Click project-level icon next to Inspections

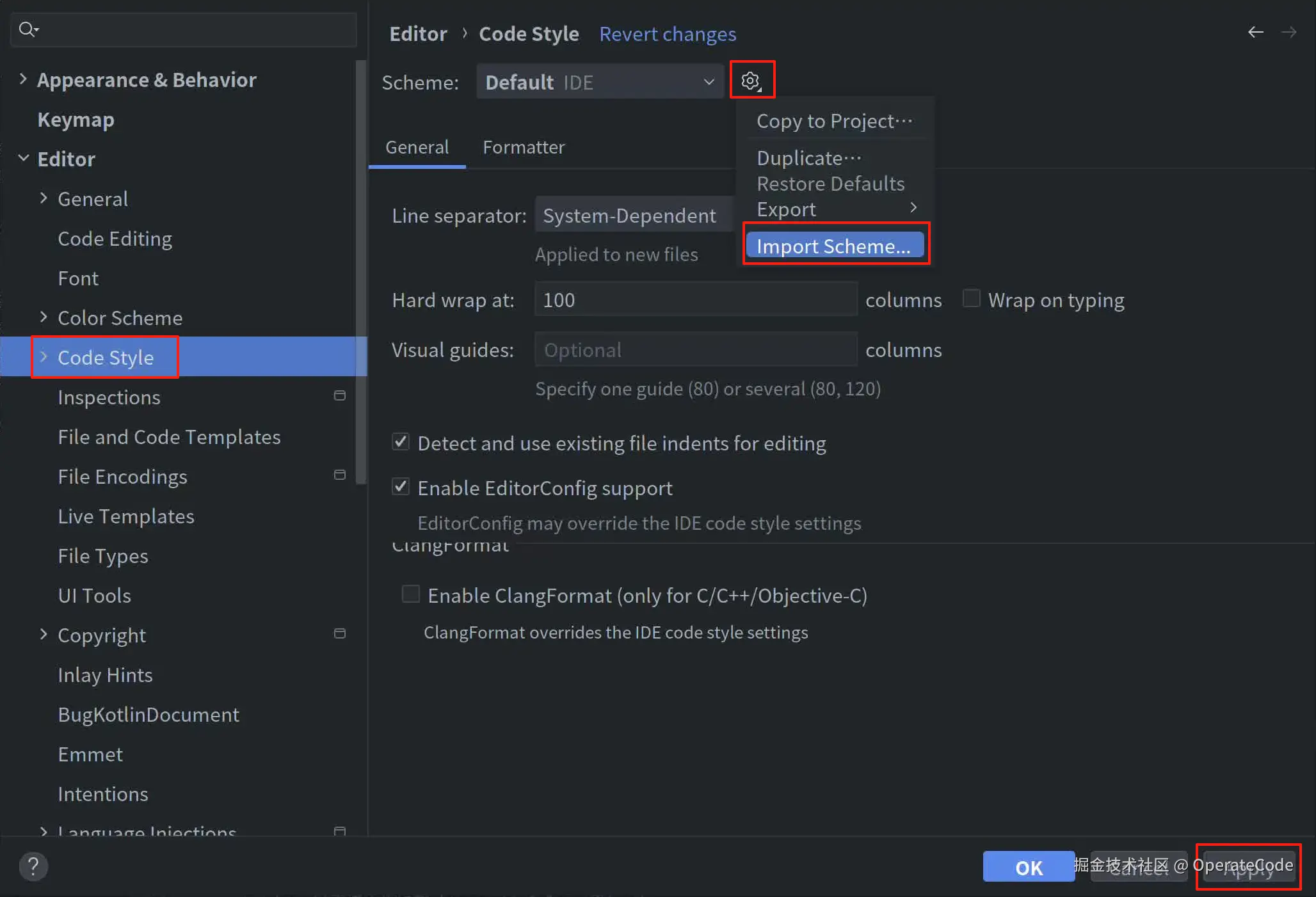coord(340,396)
